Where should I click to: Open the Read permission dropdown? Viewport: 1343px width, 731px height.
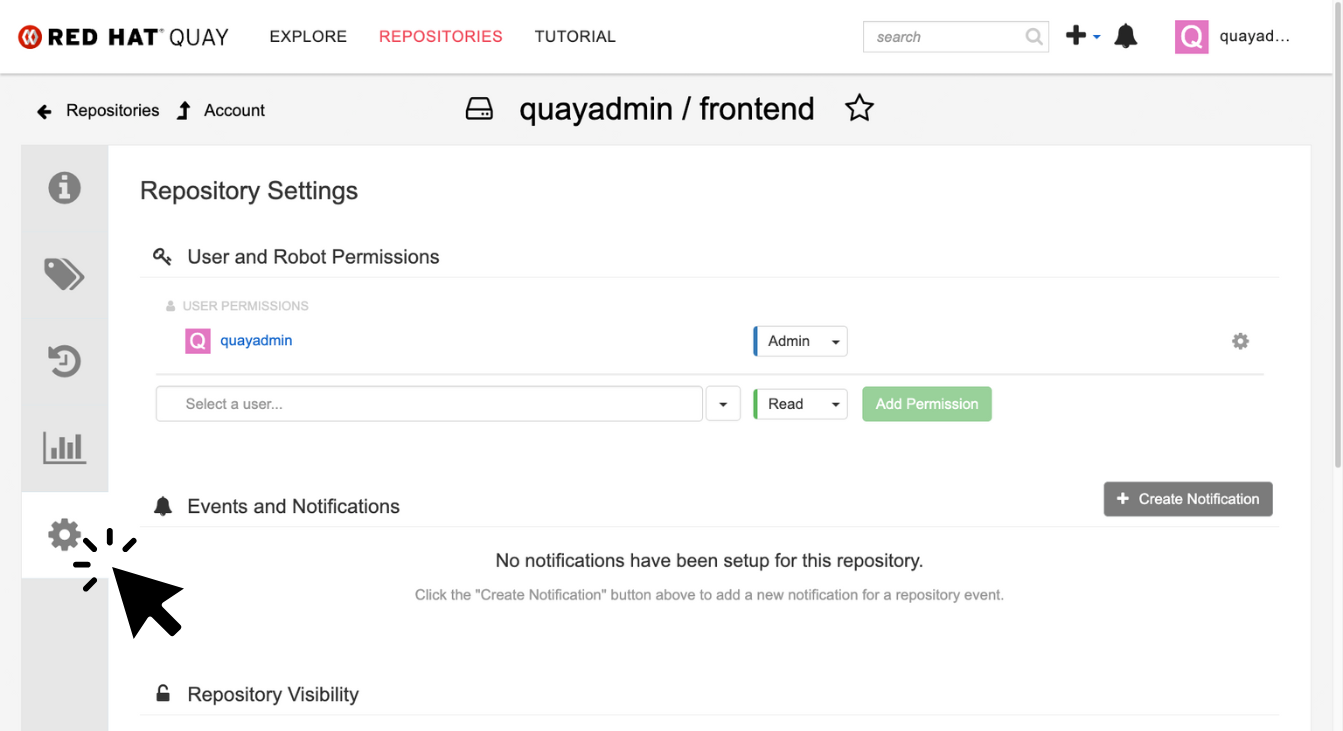coord(800,404)
